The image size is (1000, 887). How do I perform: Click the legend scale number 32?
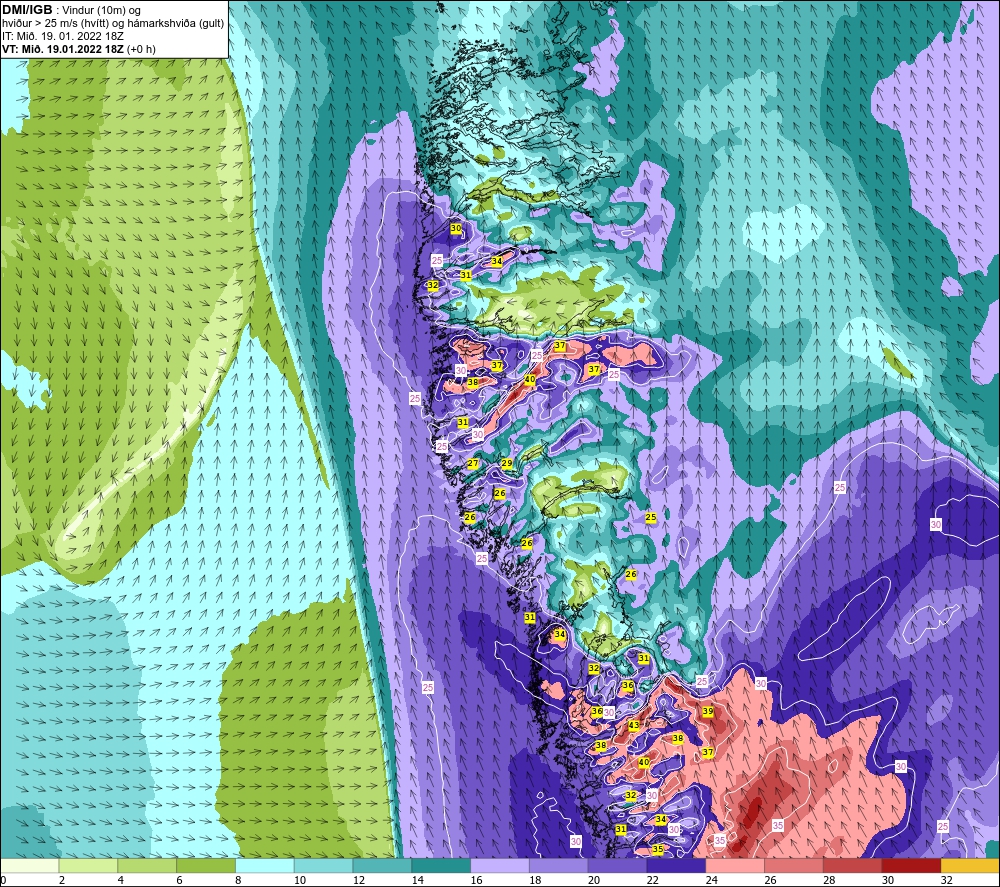(x=946, y=880)
